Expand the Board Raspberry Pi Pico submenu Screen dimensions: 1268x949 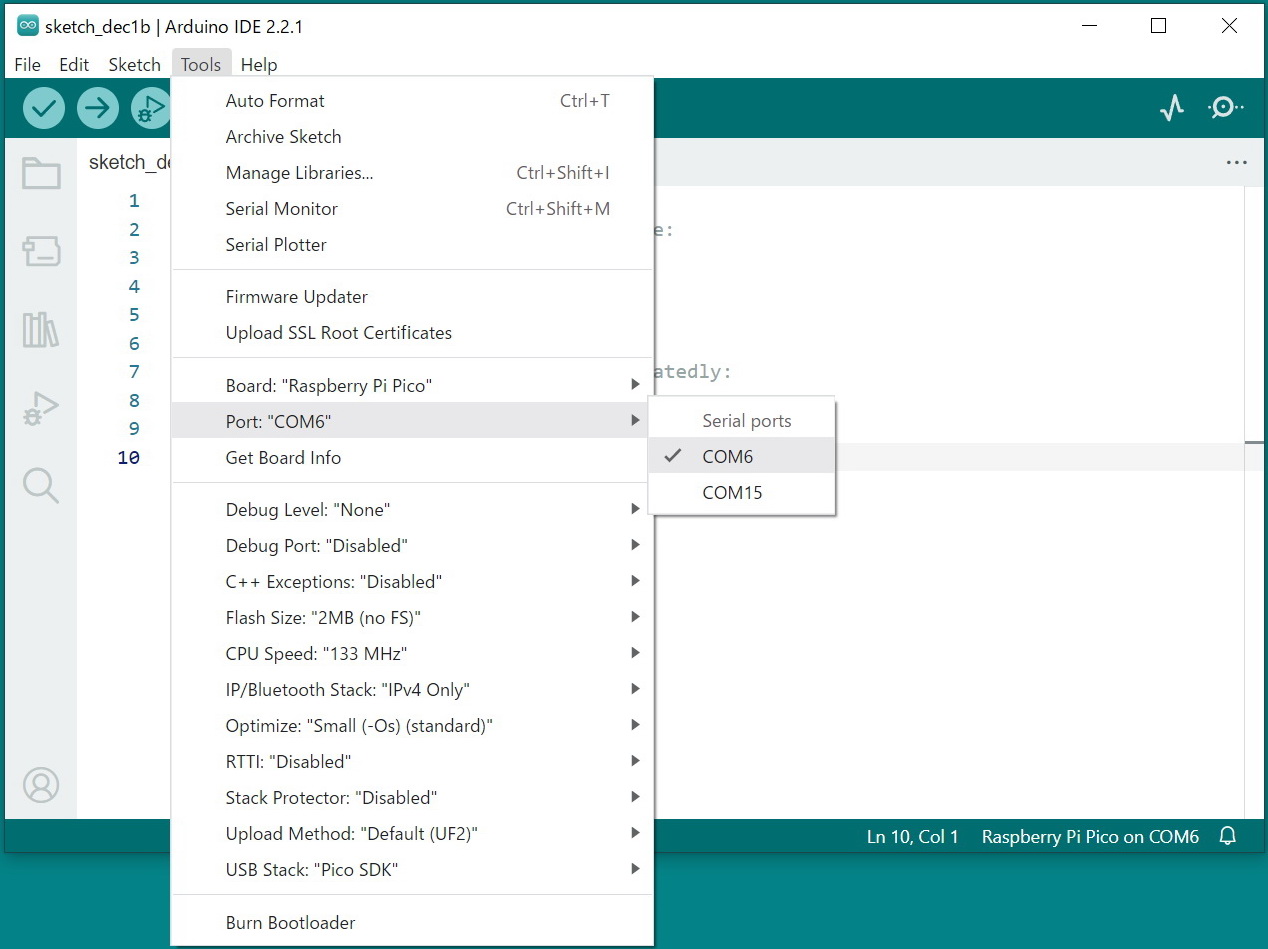pyautogui.click(x=413, y=385)
